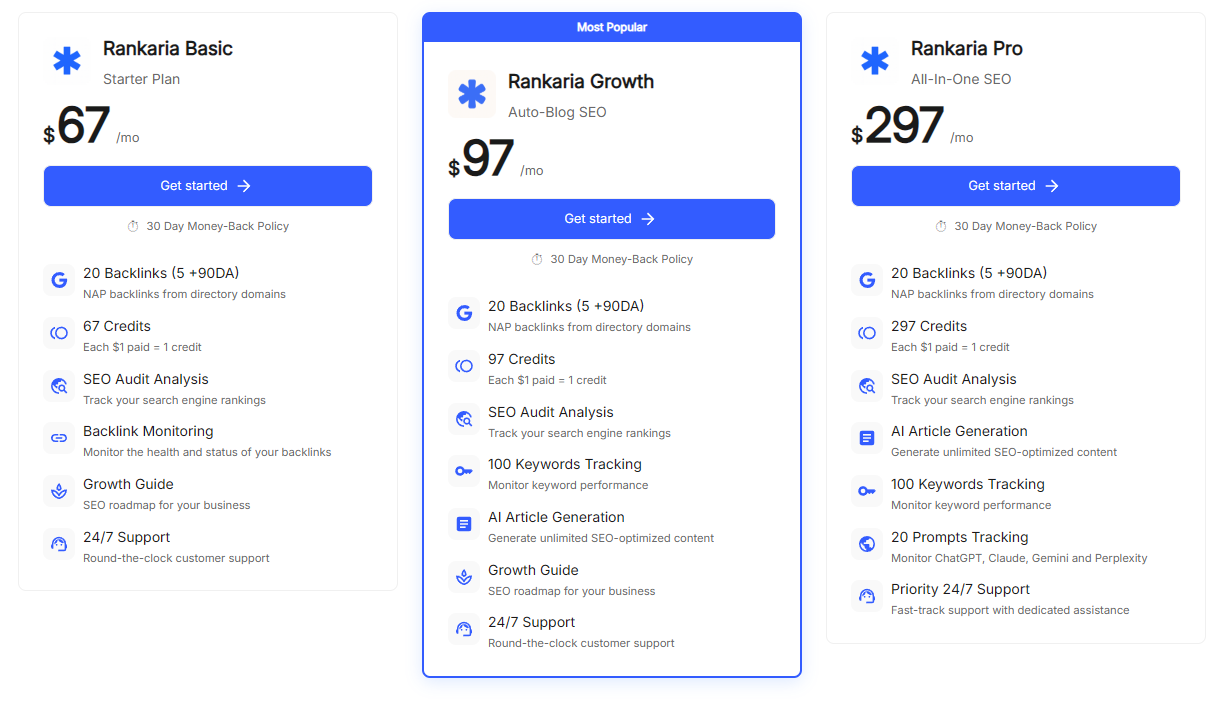Click the All-In-One SEO subtitle
Viewport: 1219px width, 701px height.
pos(961,79)
